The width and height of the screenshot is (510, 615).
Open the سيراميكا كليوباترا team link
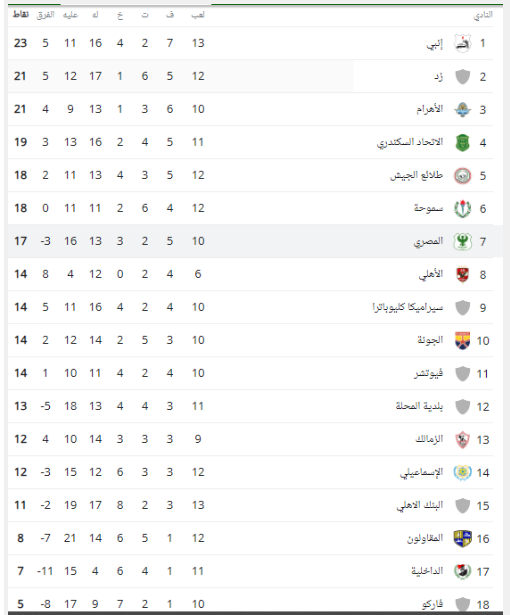[408, 307]
